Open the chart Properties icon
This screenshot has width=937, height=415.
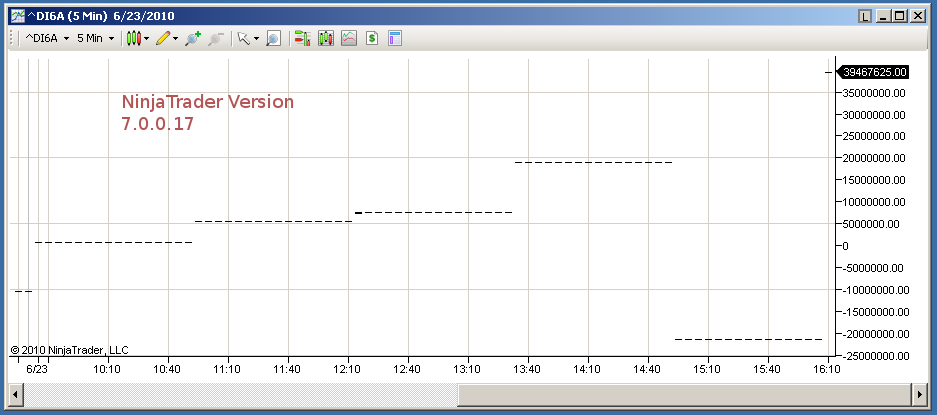tap(395, 38)
